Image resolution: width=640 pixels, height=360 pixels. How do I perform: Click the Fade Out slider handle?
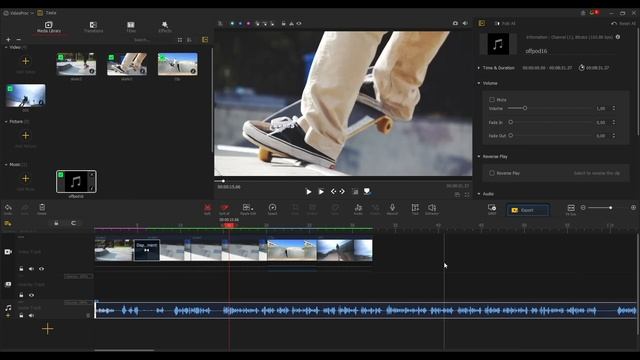coord(511,136)
